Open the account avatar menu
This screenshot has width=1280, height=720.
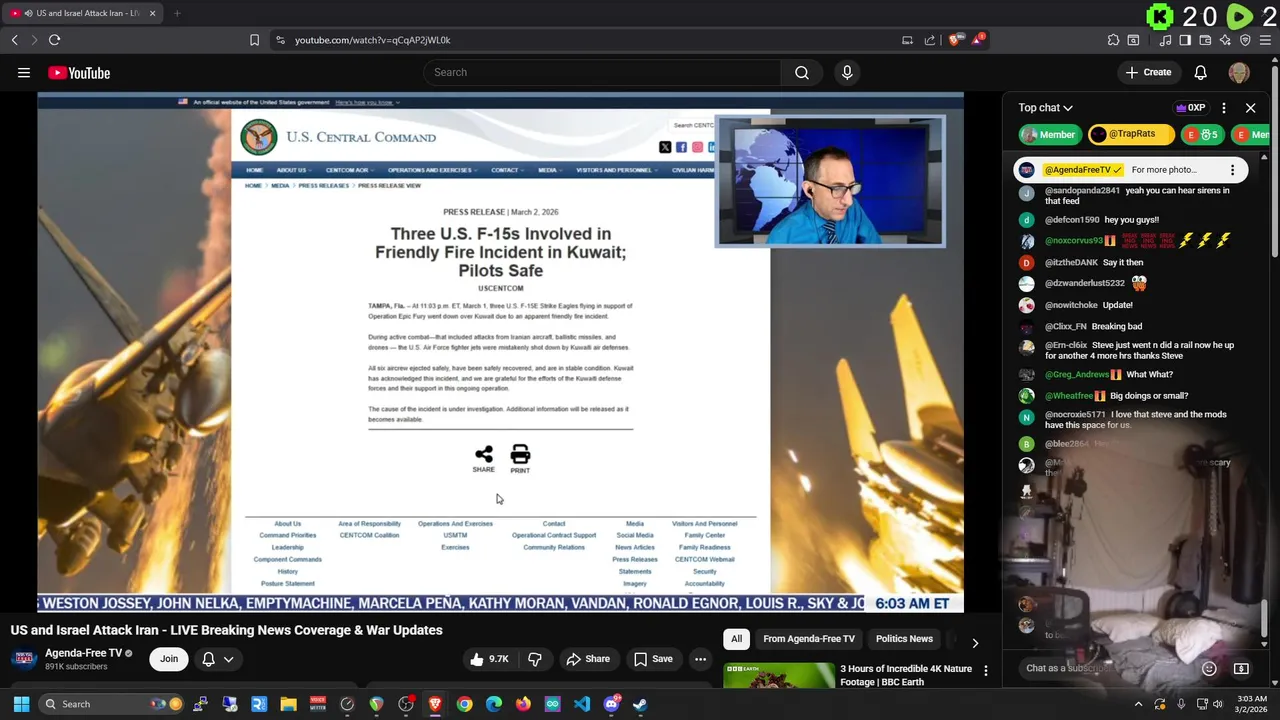[x=1239, y=72]
